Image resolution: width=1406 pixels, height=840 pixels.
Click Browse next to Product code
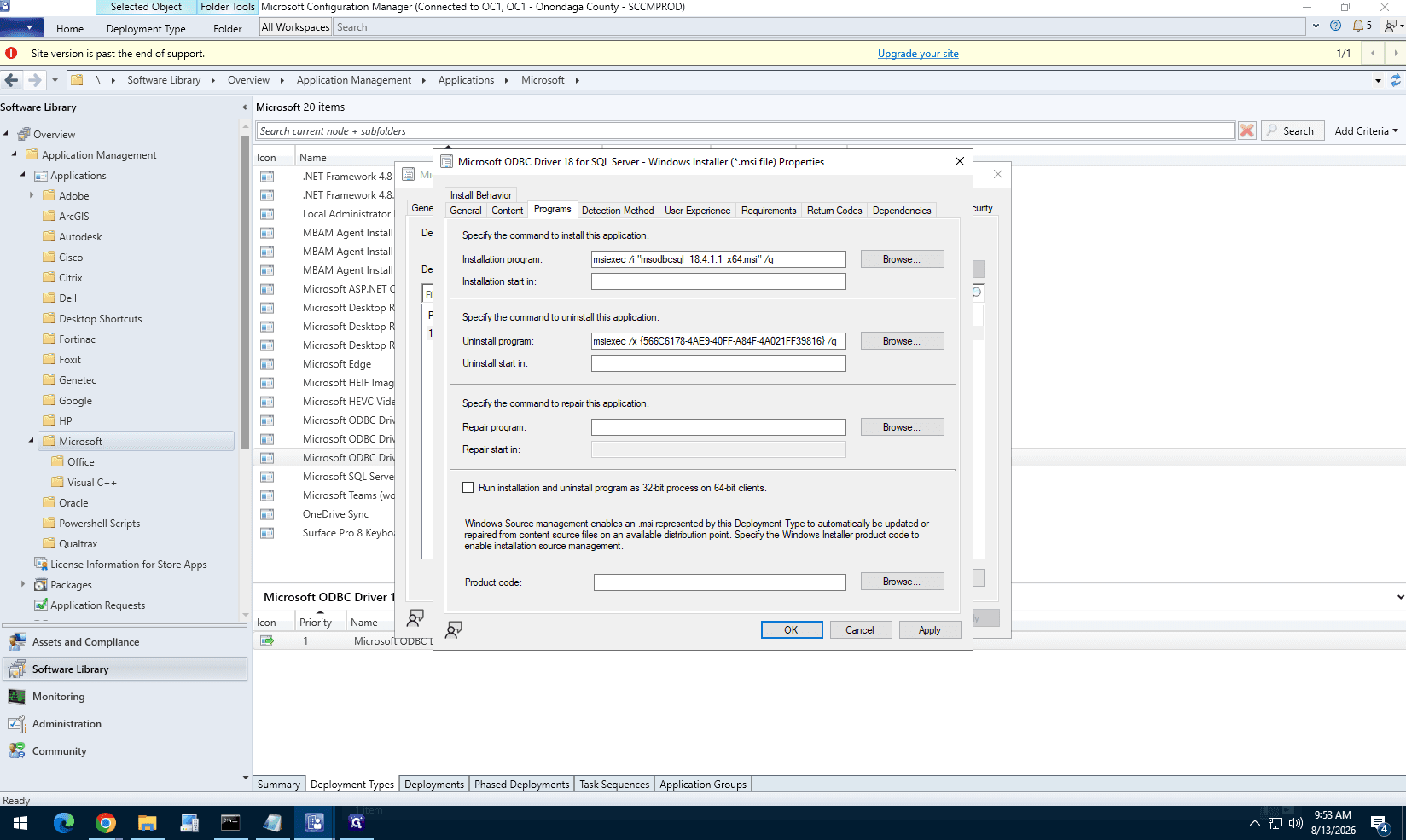click(902, 582)
